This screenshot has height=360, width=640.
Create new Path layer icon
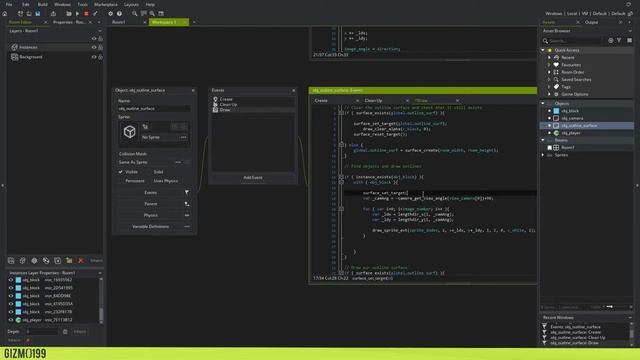click(46, 260)
